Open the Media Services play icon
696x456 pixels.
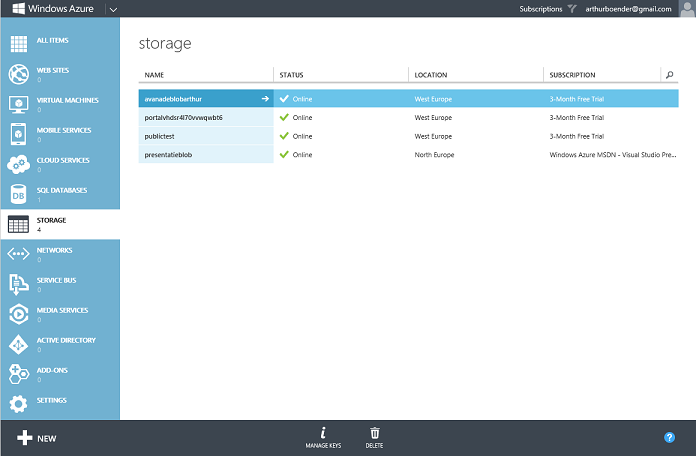coord(19,314)
